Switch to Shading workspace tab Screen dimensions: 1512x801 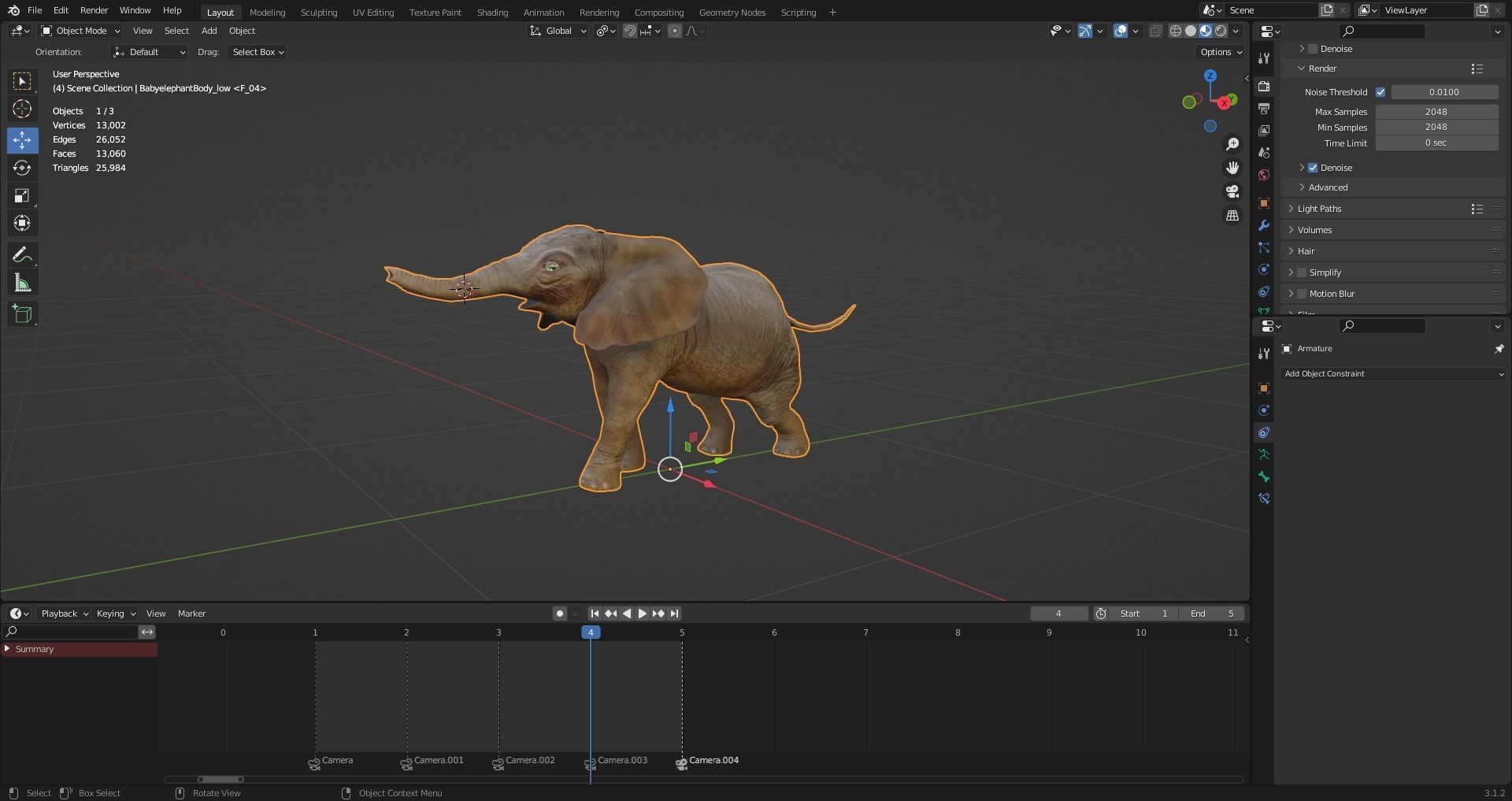tap(492, 13)
